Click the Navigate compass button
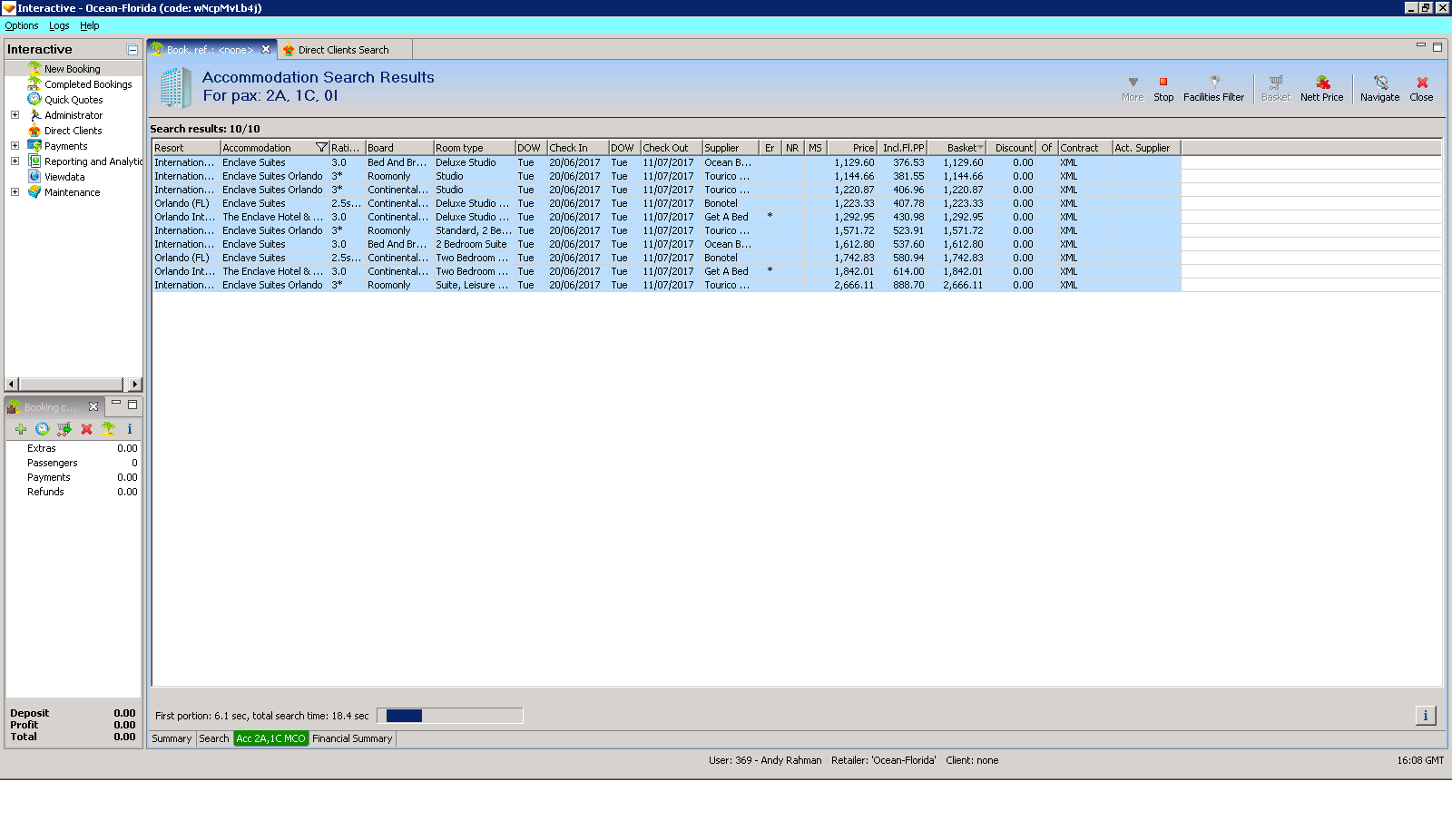The height and width of the screenshot is (840, 1452). tap(1379, 88)
